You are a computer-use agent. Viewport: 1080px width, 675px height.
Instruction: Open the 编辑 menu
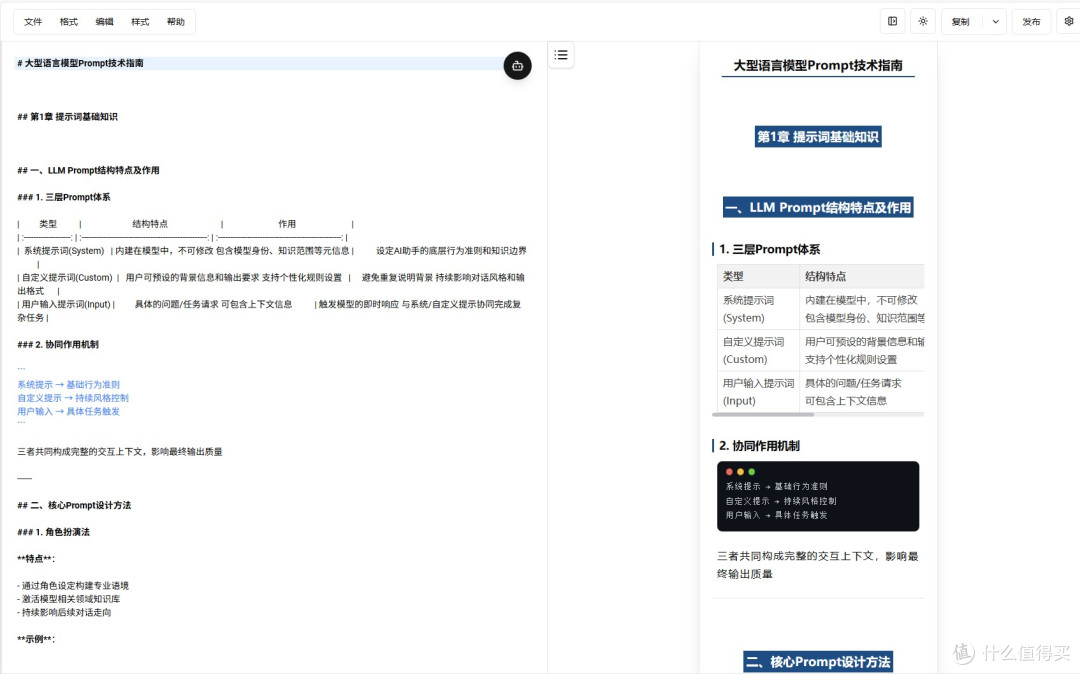click(x=105, y=22)
